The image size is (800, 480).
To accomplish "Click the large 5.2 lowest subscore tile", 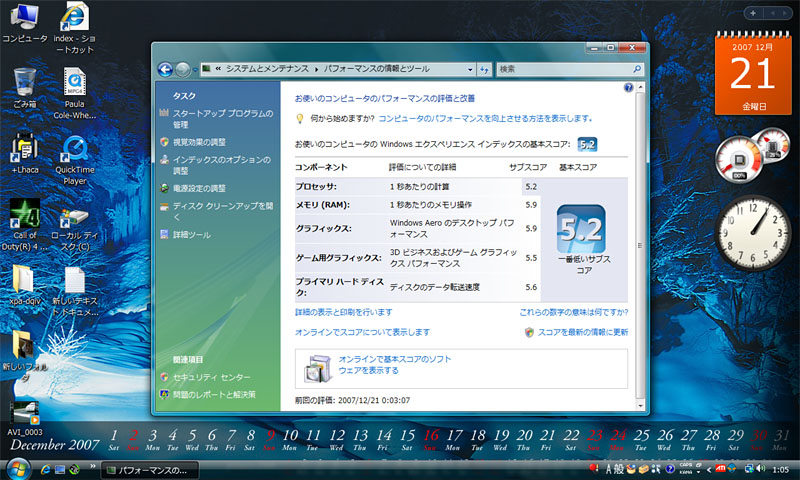I will [581, 229].
